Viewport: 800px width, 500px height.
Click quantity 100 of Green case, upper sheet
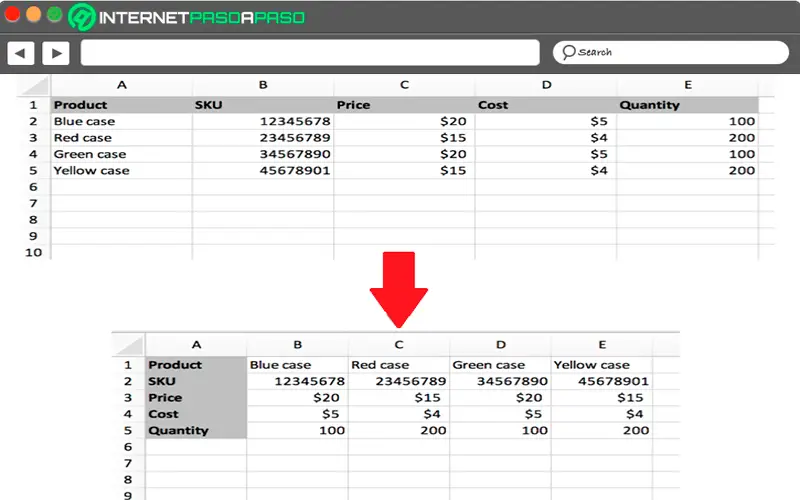688,154
